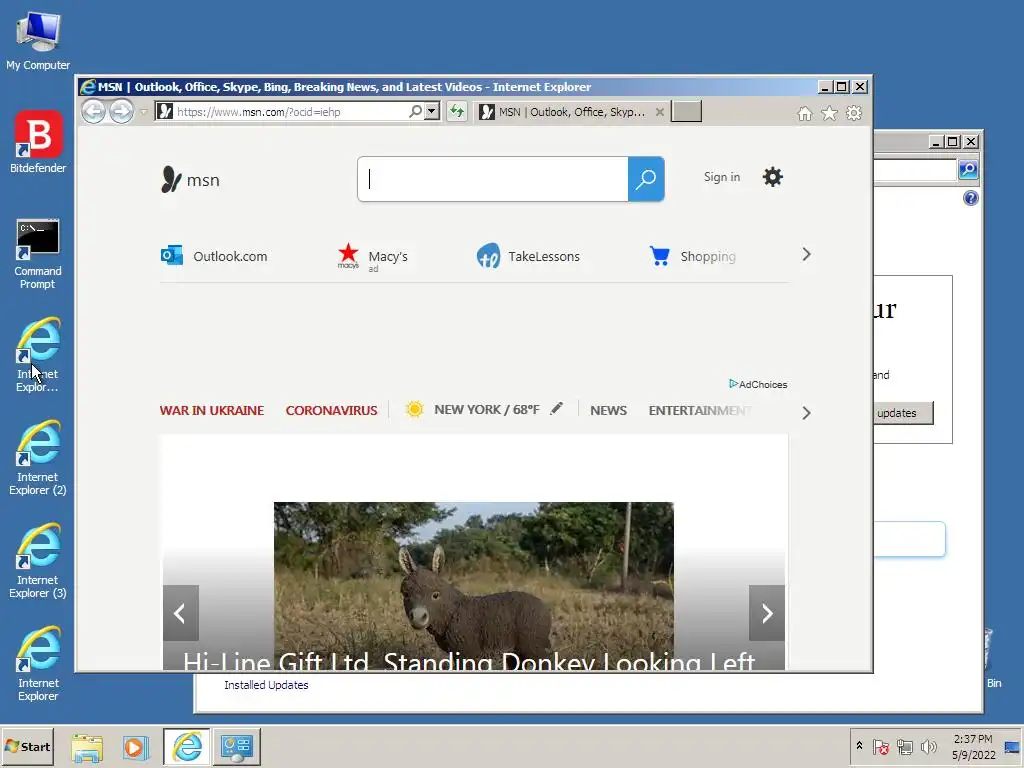Viewport: 1024px width, 768px height.
Task: Show more shortcuts with right chevron
Action: coord(806,255)
